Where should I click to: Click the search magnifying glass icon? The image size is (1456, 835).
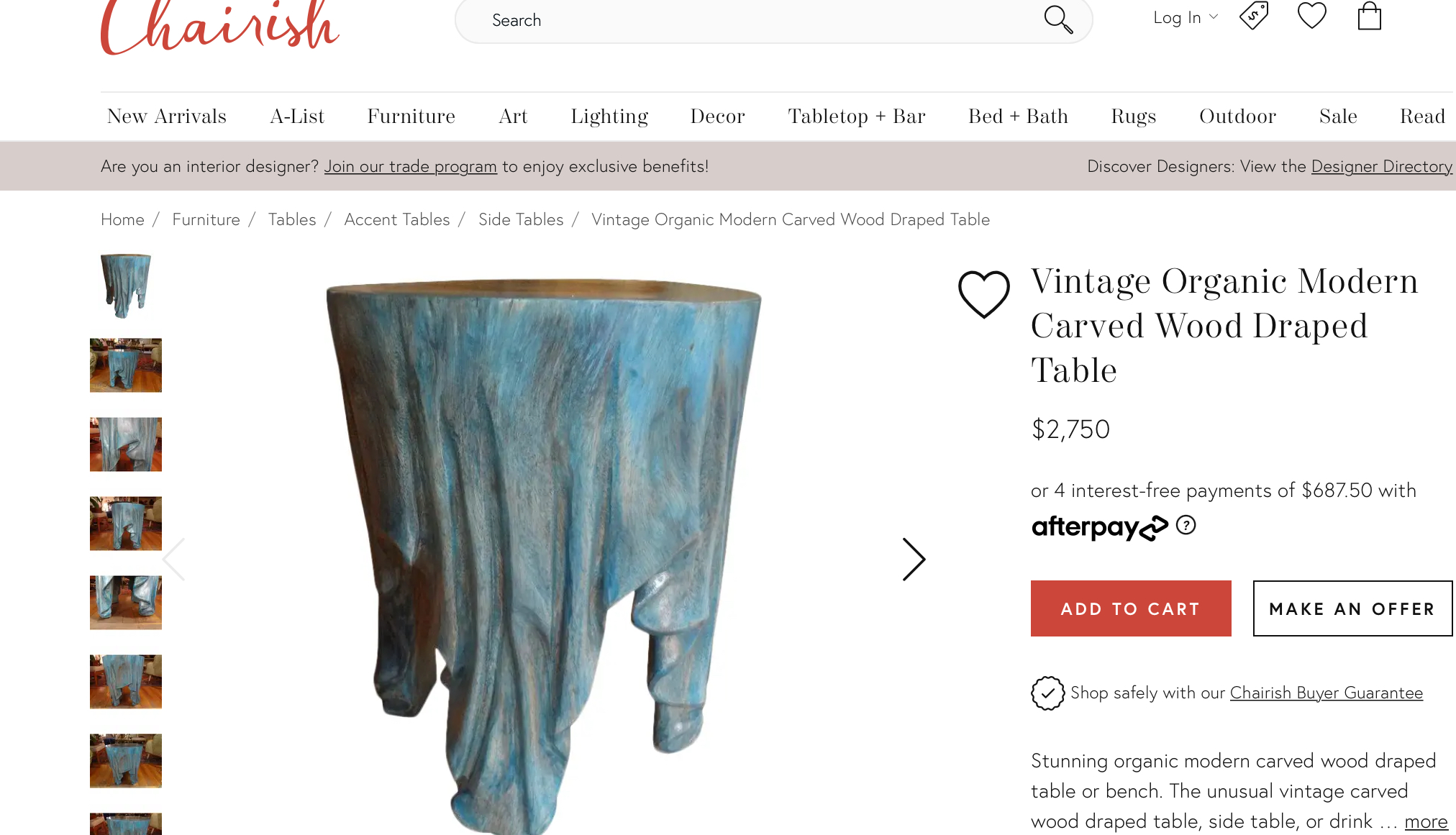coord(1058,19)
